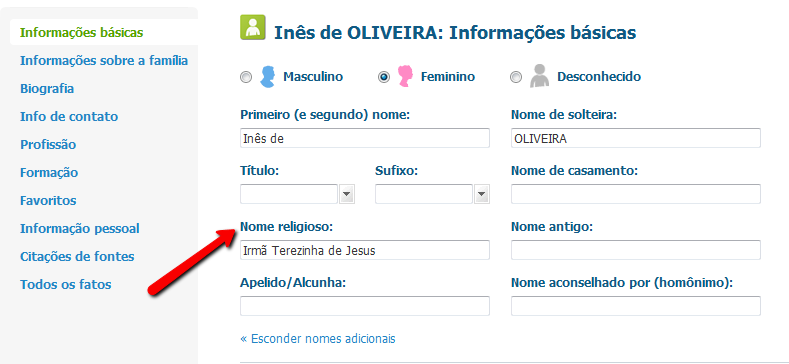This screenshot has width=789, height=364.
Task: Click the Nome de casamento input field
Action: [636, 194]
